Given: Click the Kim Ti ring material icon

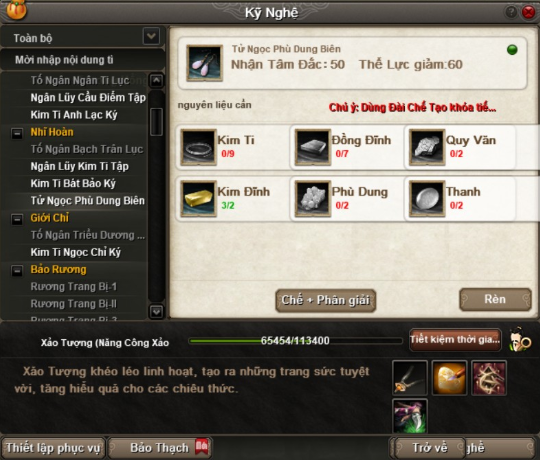Looking at the screenshot, I should coord(198,147).
